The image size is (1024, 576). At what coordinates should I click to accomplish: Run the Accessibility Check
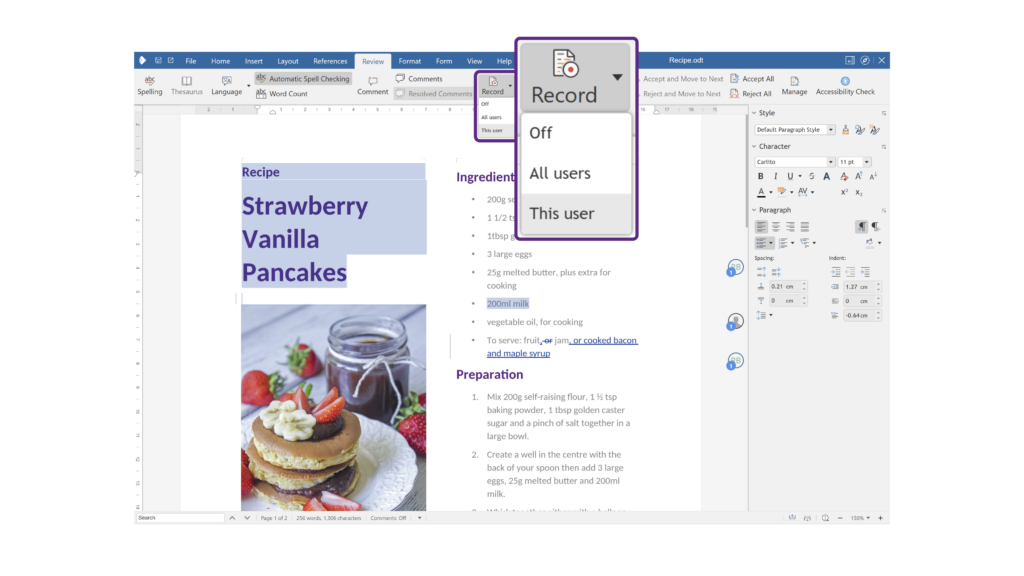pos(845,85)
